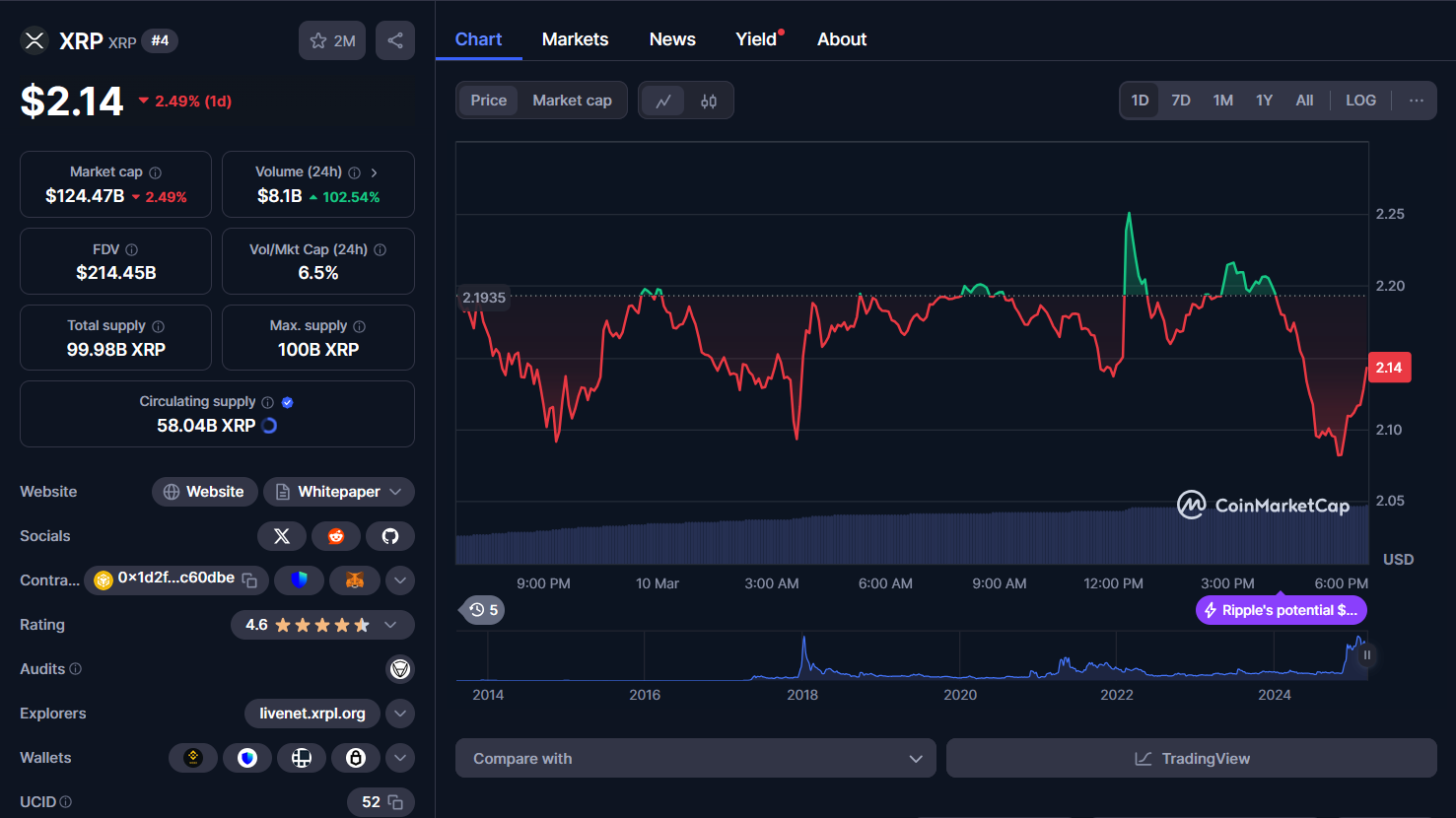The width and height of the screenshot is (1456, 818).
Task: Switch to the Markets tab
Action: (575, 39)
